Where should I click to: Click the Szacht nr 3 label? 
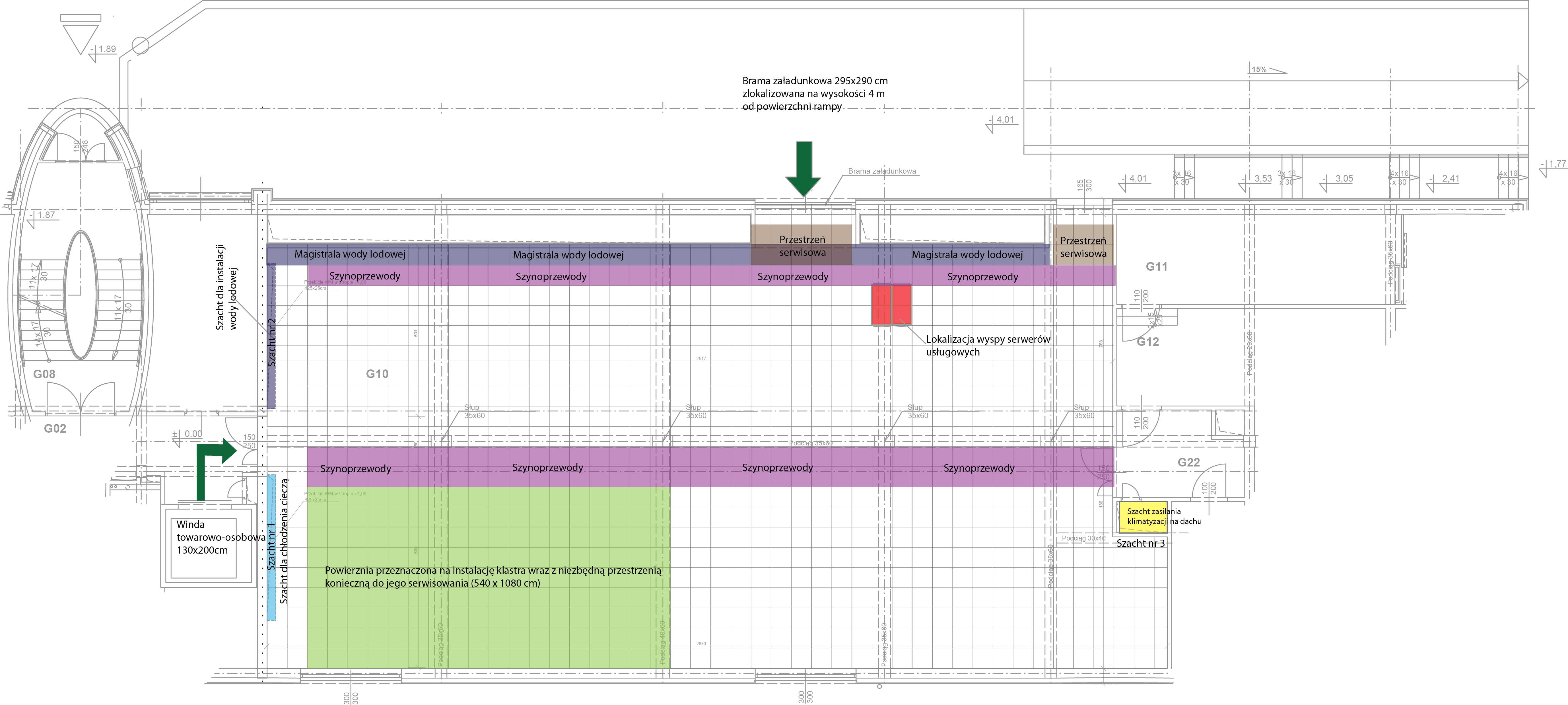click(1140, 543)
